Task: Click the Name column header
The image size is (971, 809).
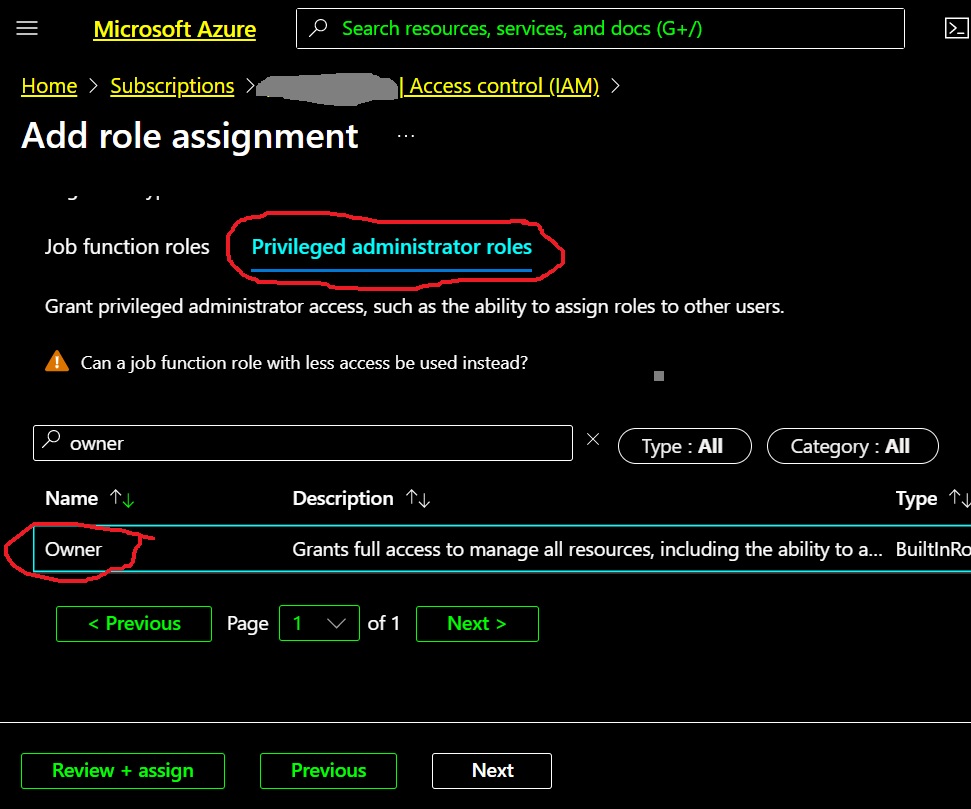Action: pos(71,499)
